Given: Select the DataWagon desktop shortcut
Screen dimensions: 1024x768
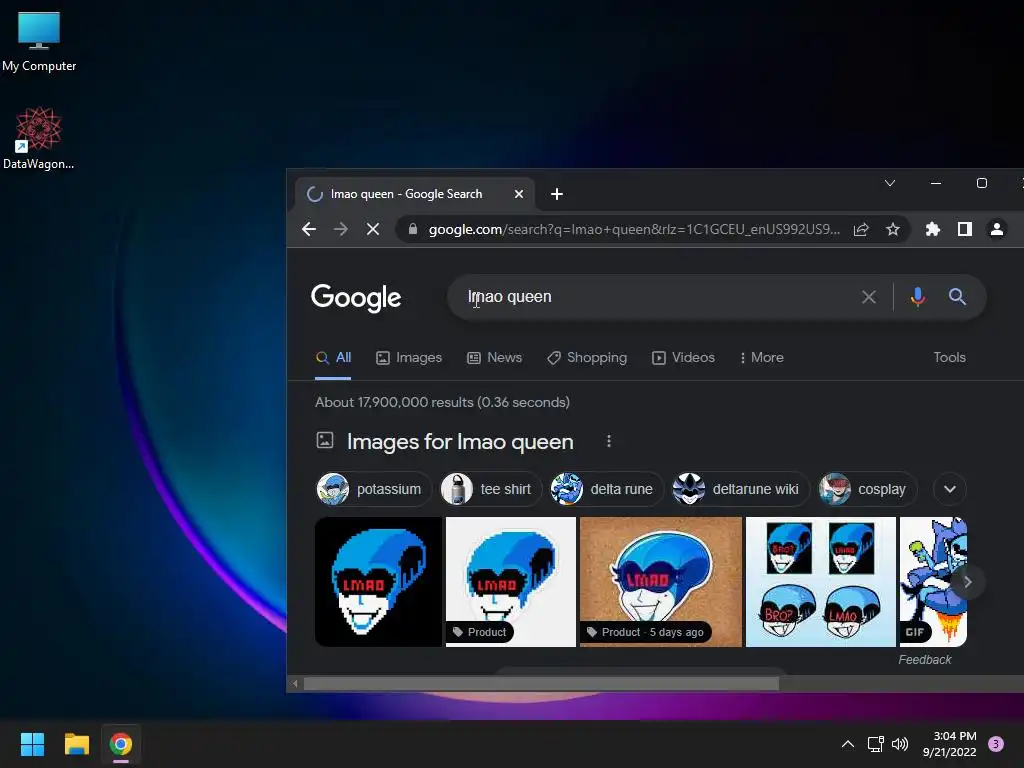Looking at the screenshot, I should tap(39, 138).
